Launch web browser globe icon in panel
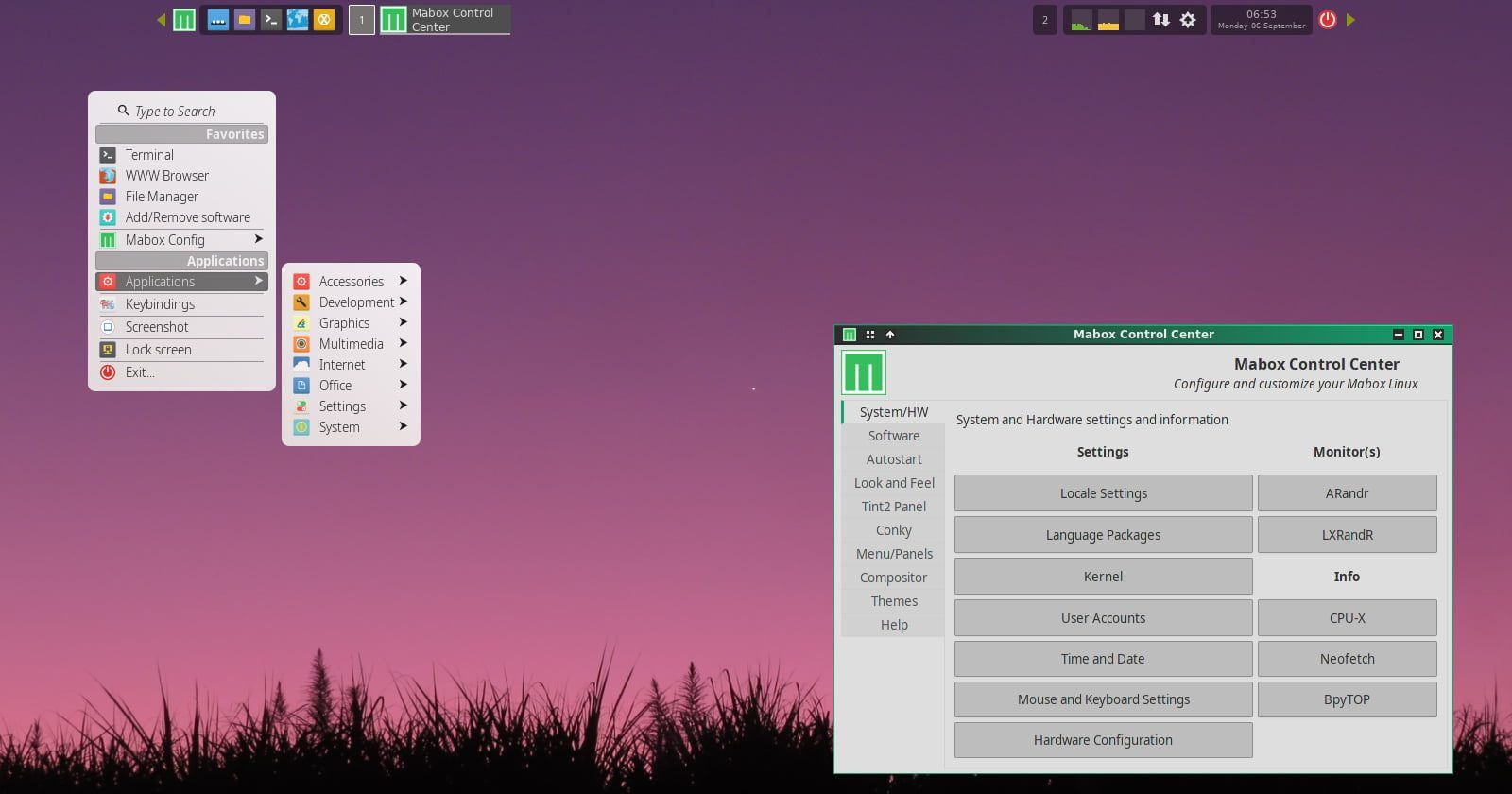This screenshot has width=1512, height=794. (x=298, y=20)
